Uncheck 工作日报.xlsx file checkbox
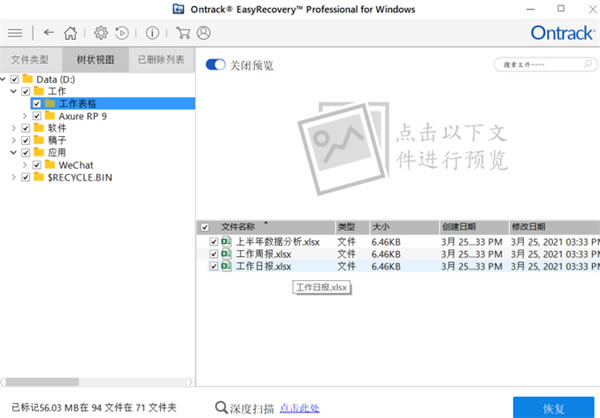Viewport: 600px width, 418px height. tap(214, 266)
